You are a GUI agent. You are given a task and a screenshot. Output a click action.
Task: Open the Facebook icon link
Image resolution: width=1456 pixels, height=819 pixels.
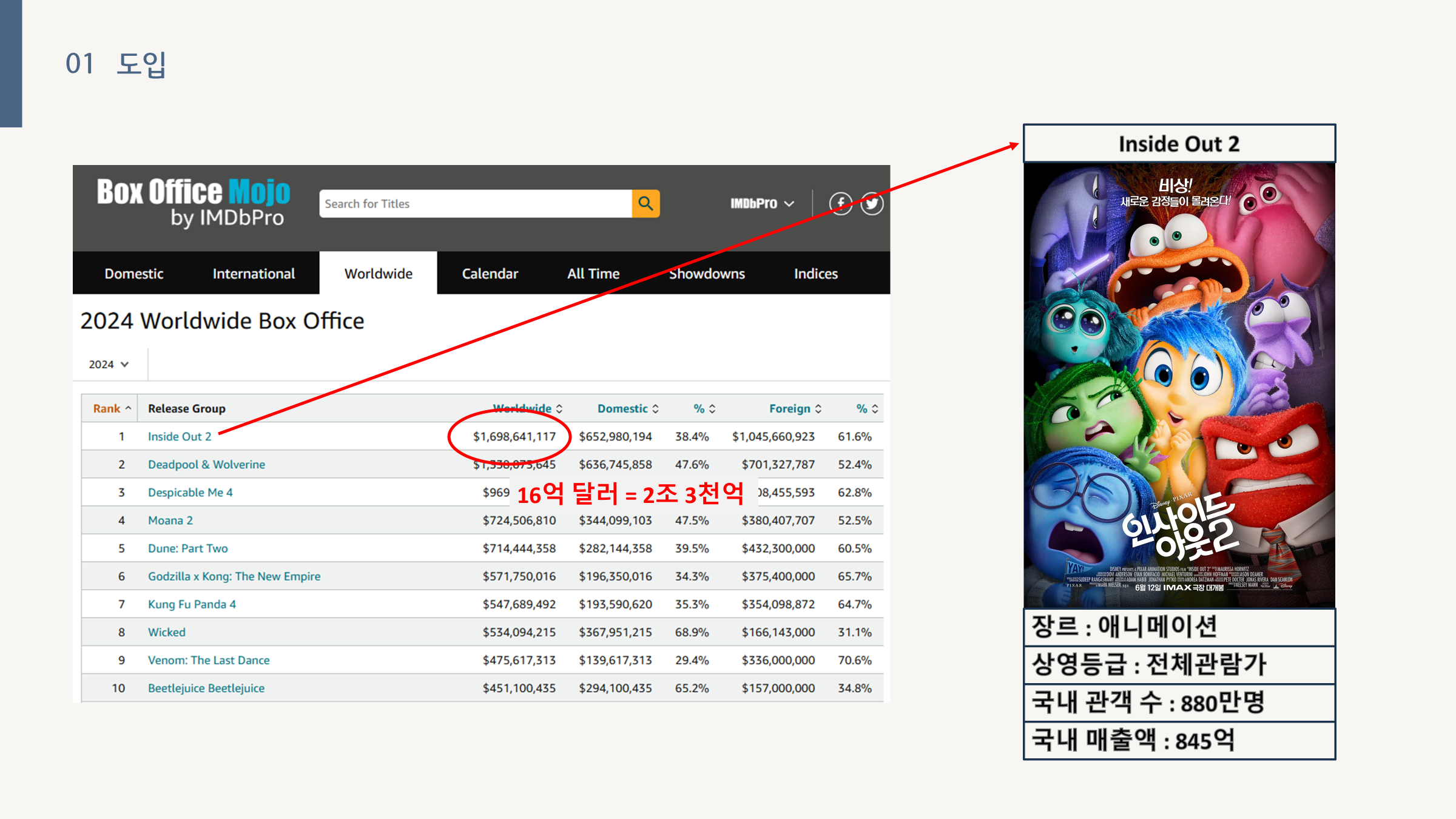point(841,203)
